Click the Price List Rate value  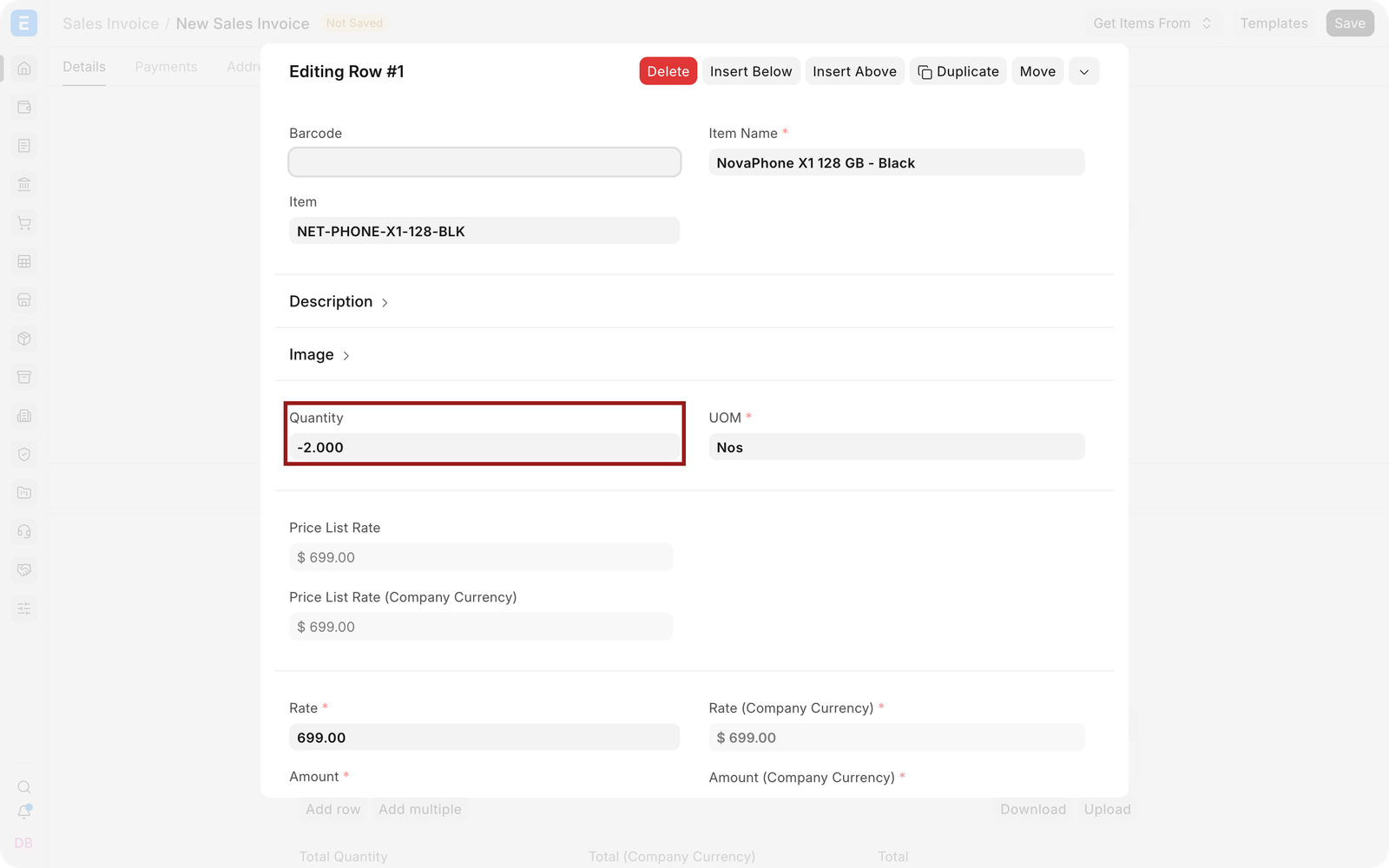point(481,557)
